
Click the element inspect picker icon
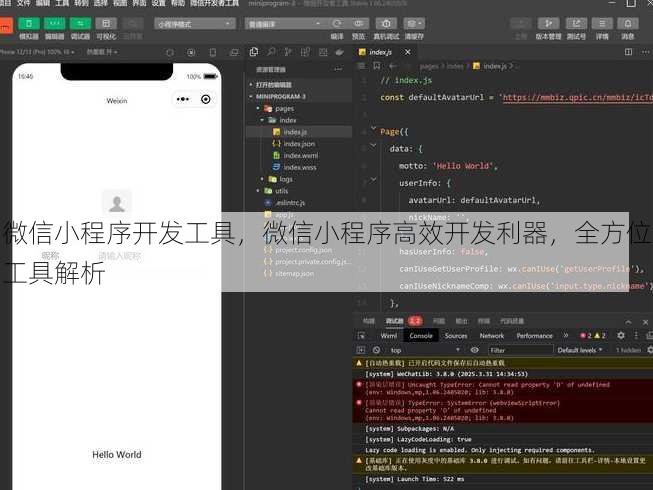361,336
